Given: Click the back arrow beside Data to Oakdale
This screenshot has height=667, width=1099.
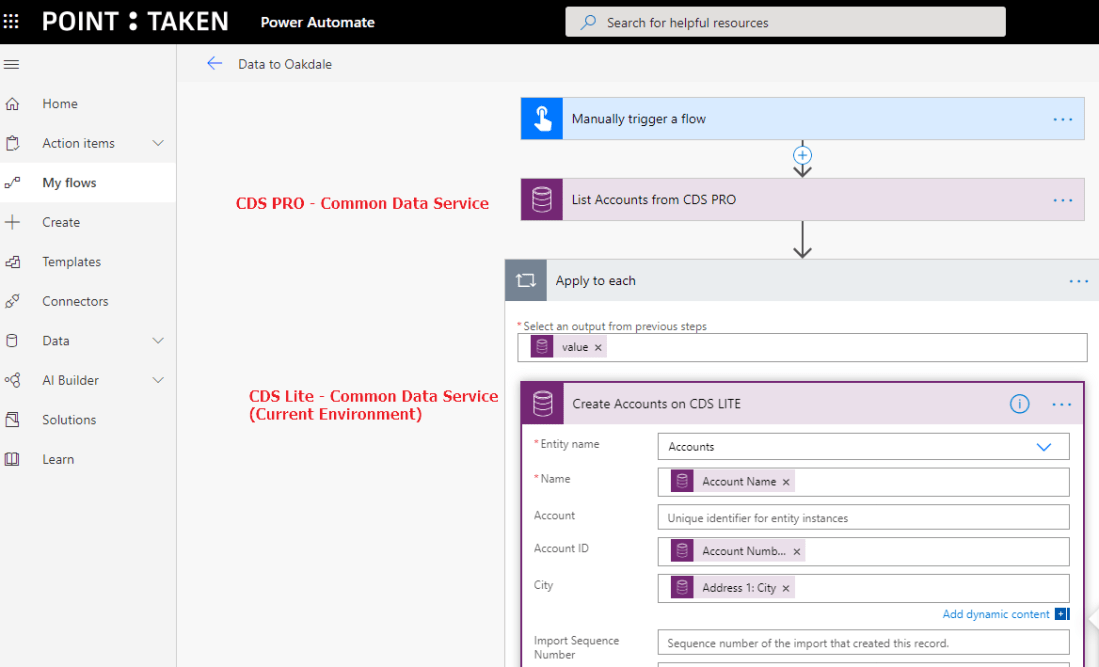Looking at the screenshot, I should [x=214, y=64].
